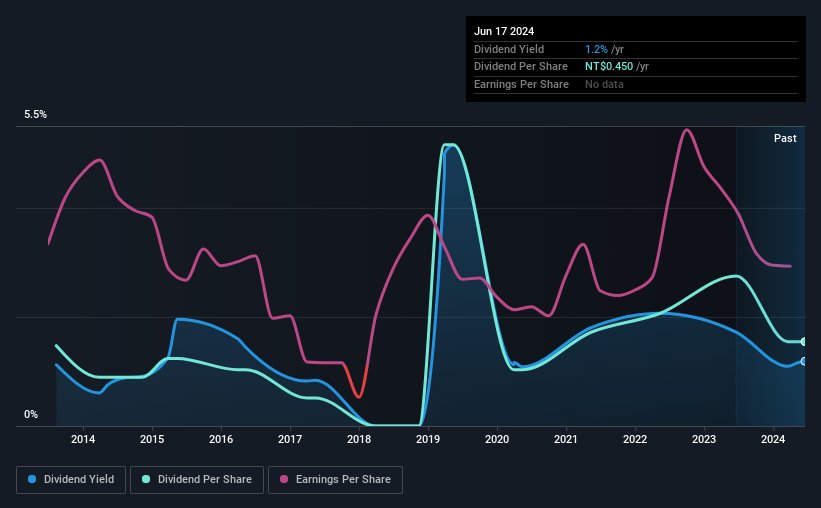Toggle the Earnings Per Share legend button

(x=335, y=480)
